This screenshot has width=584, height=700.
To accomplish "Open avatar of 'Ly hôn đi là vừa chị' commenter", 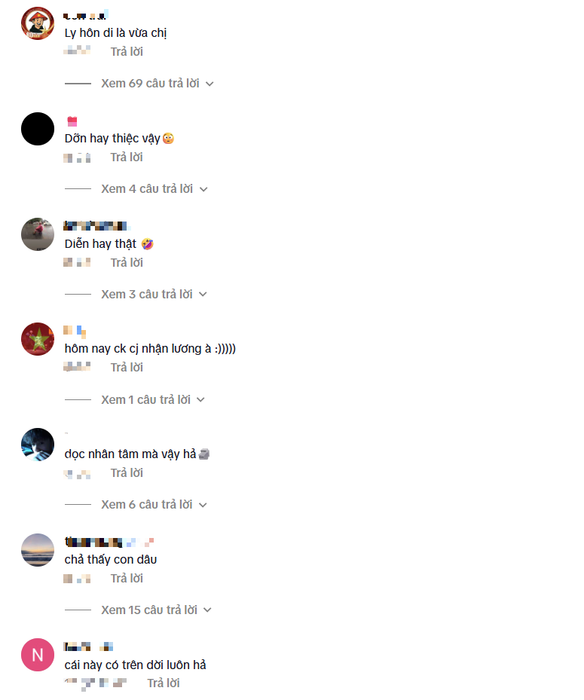I will pyautogui.click(x=38, y=23).
